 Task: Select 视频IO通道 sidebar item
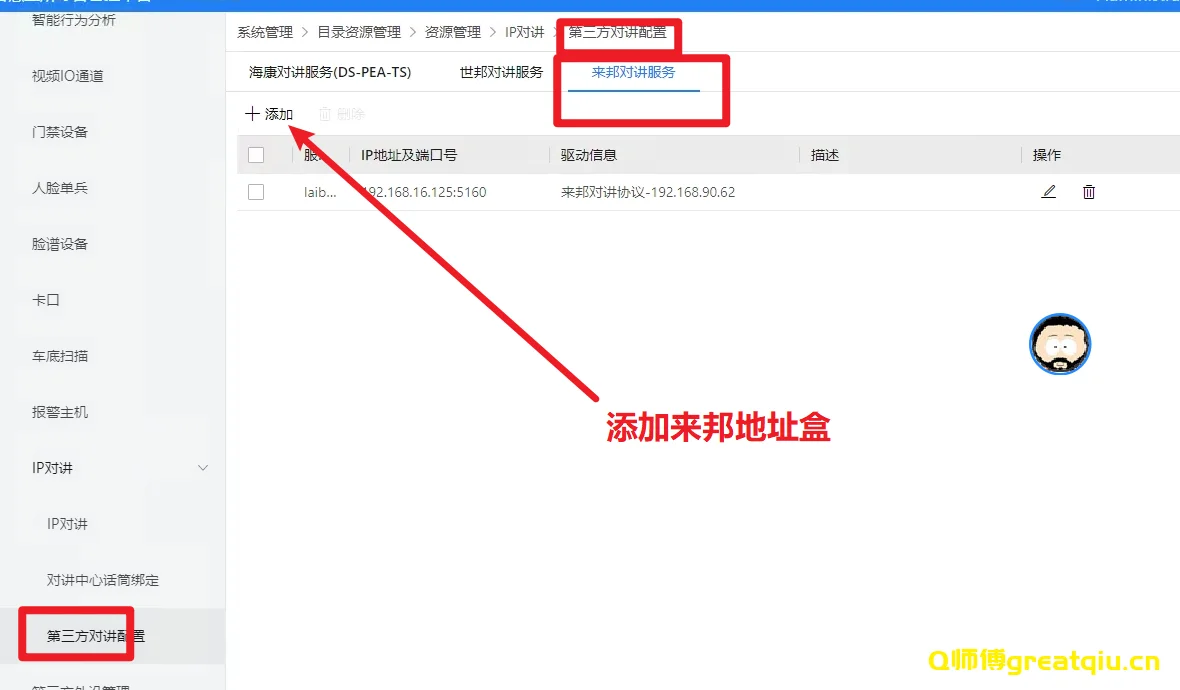coord(68,76)
